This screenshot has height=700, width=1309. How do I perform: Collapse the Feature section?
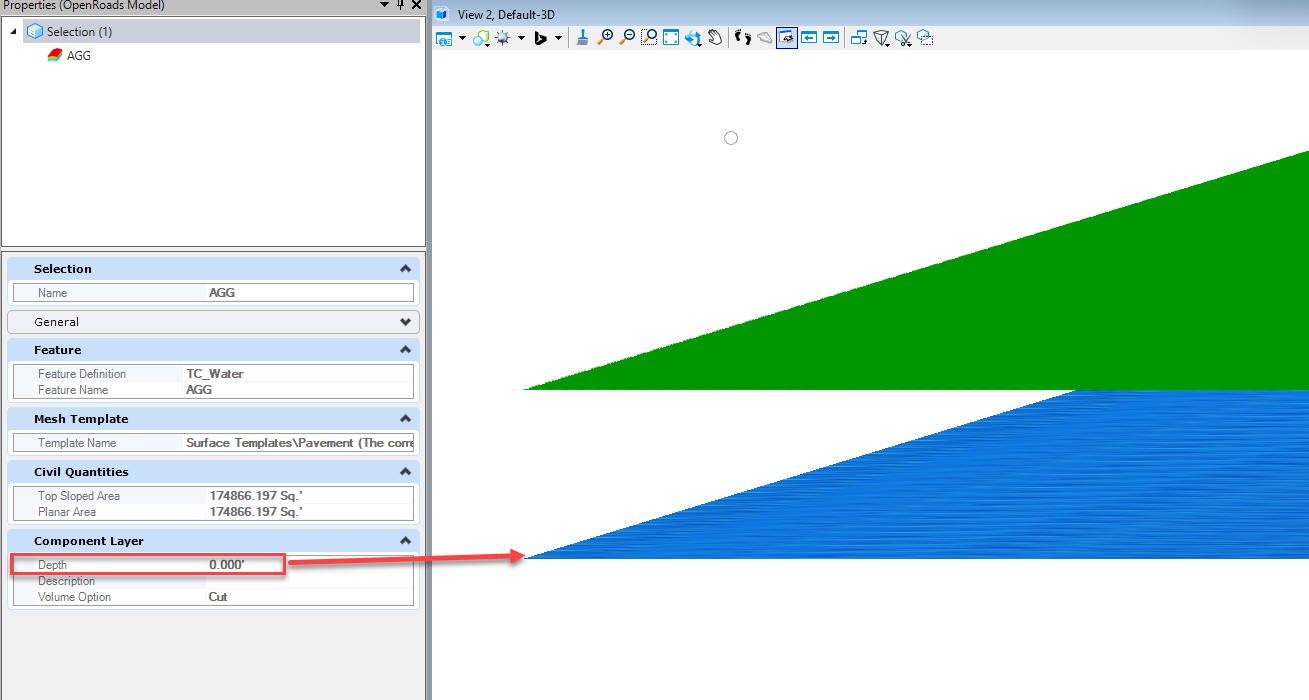[405, 350]
